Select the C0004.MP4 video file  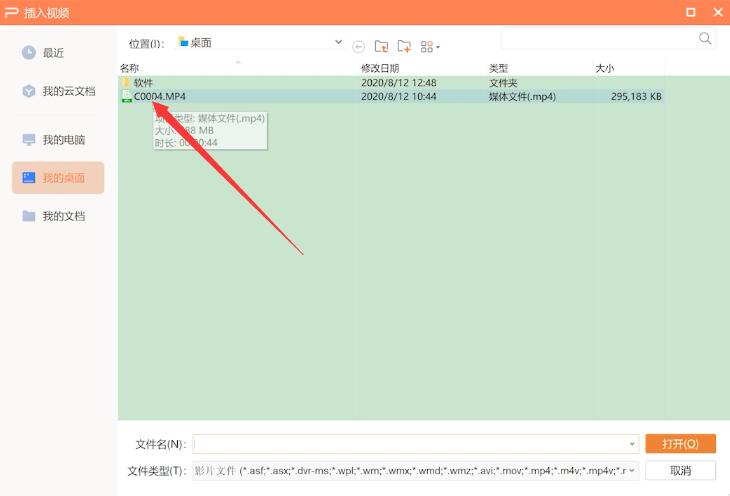click(160, 97)
